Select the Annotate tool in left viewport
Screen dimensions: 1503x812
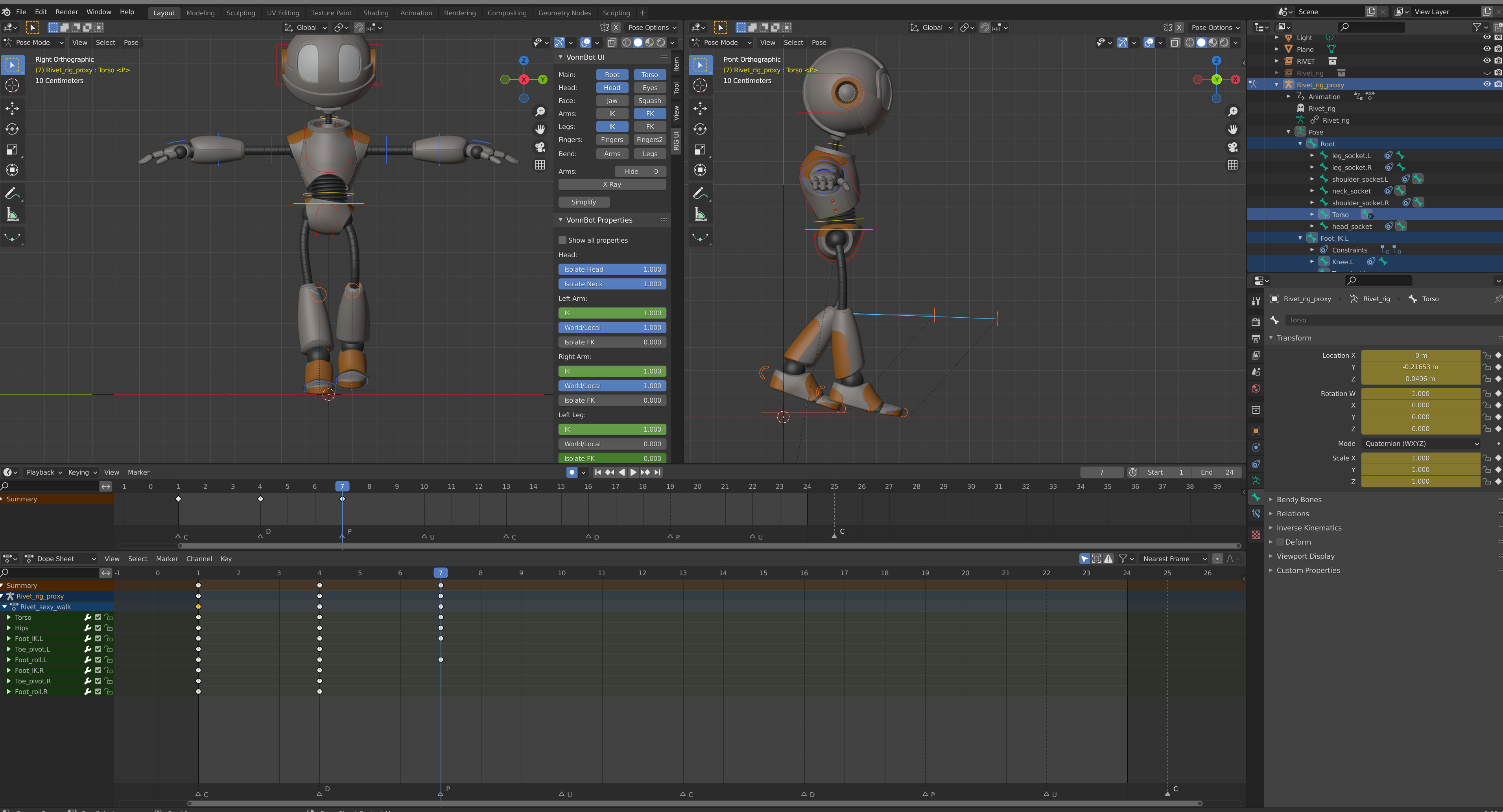[x=12, y=193]
